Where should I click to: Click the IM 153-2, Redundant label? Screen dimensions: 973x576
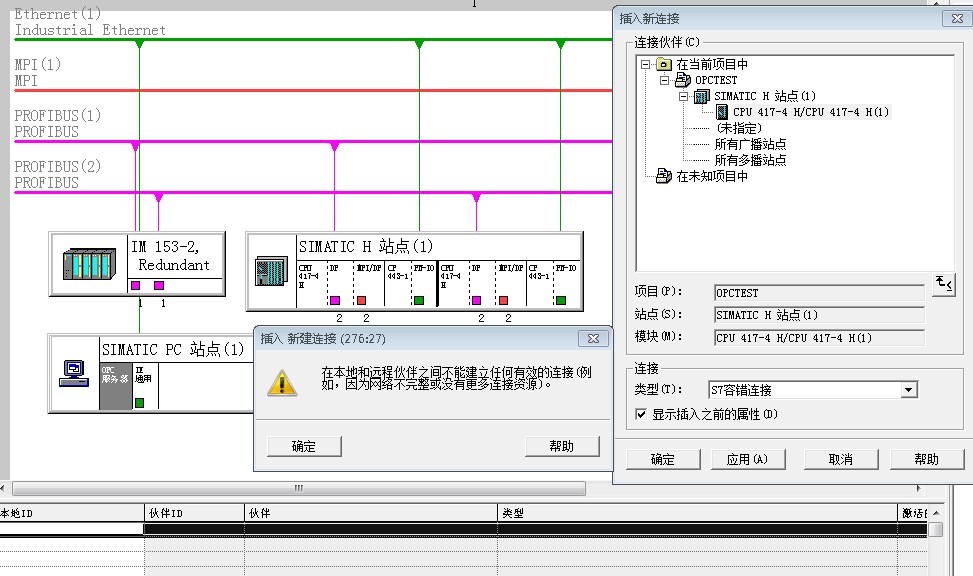tap(171, 256)
